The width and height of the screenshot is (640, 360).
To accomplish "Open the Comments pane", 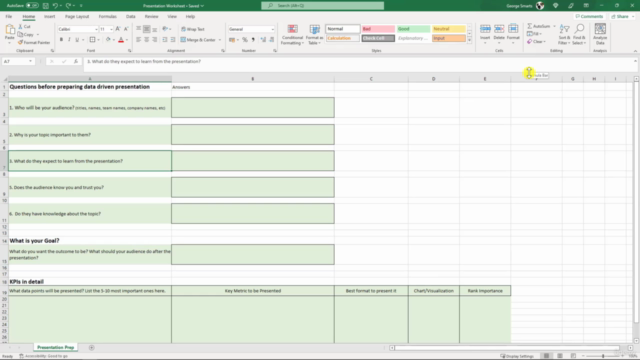I will point(589,17).
